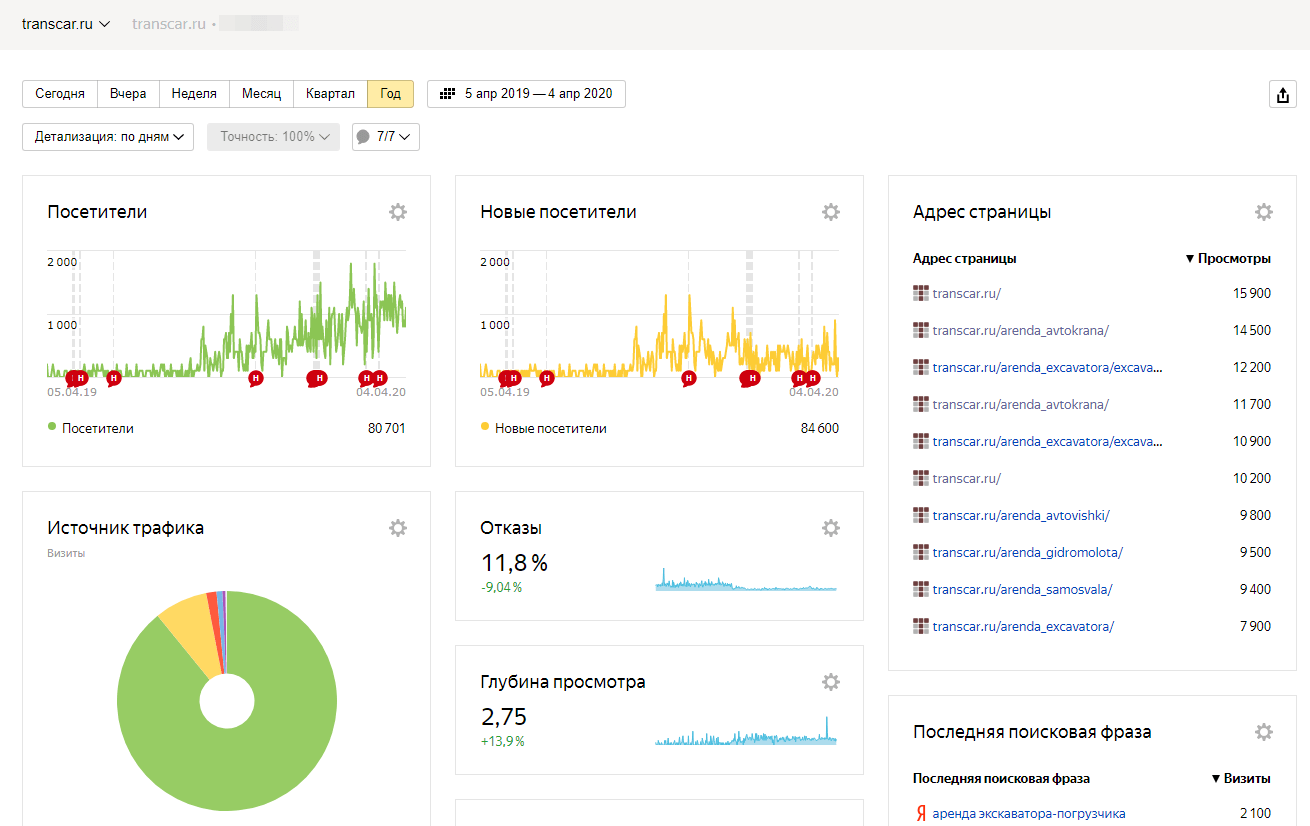Open transcar.ru/arenda_excavatora/ link with 7 900 views

click(x=1023, y=627)
